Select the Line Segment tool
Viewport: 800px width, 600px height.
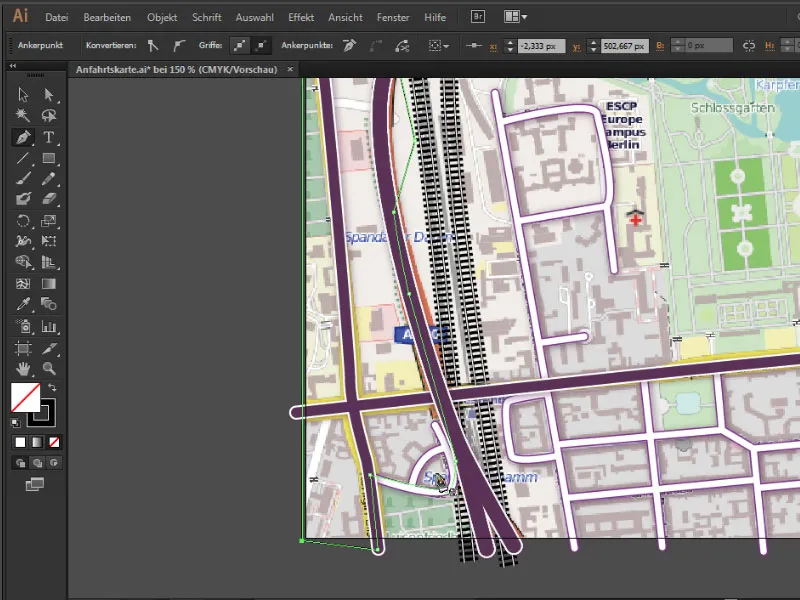[23, 158]
